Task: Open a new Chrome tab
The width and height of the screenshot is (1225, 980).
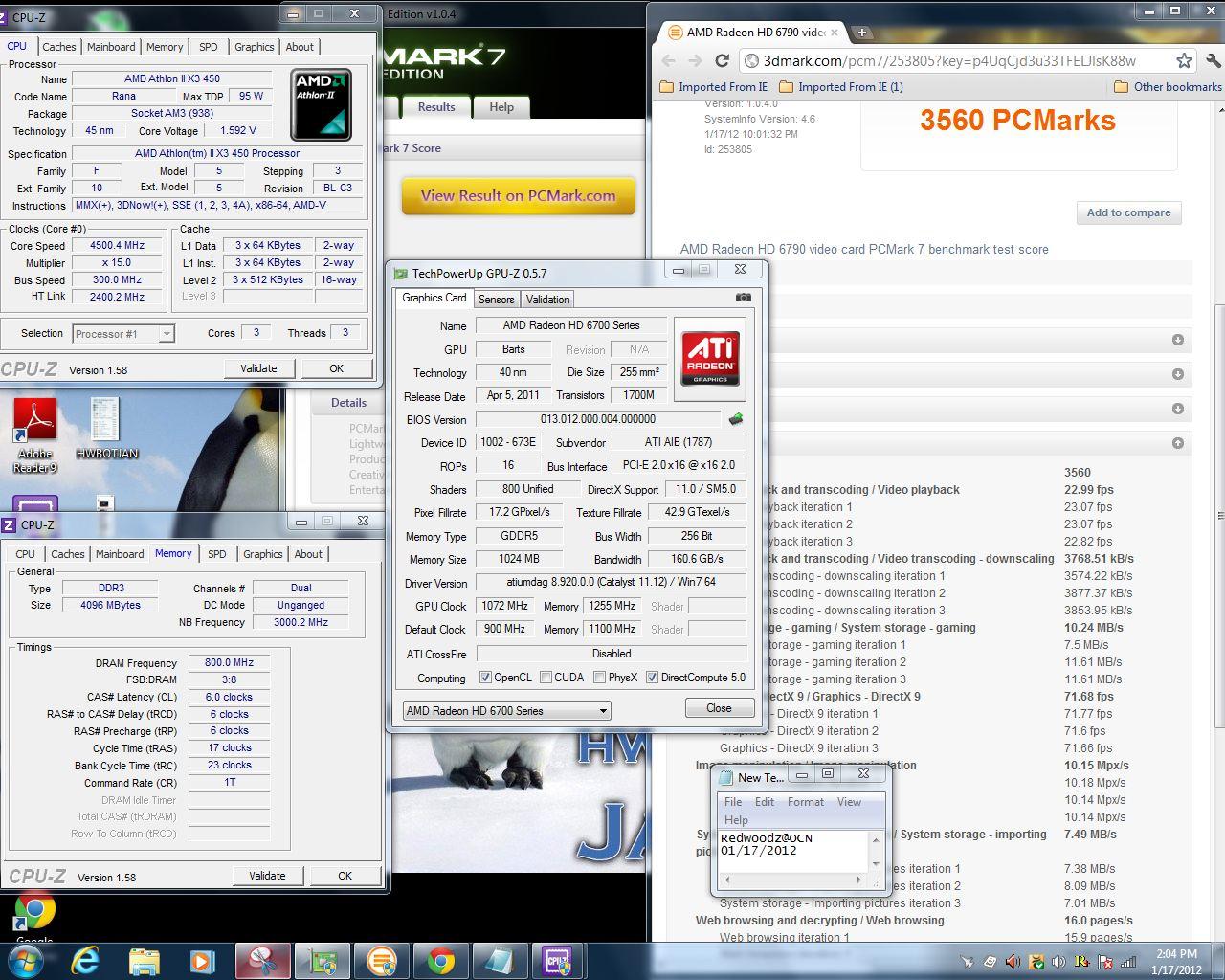Action: 861,32
